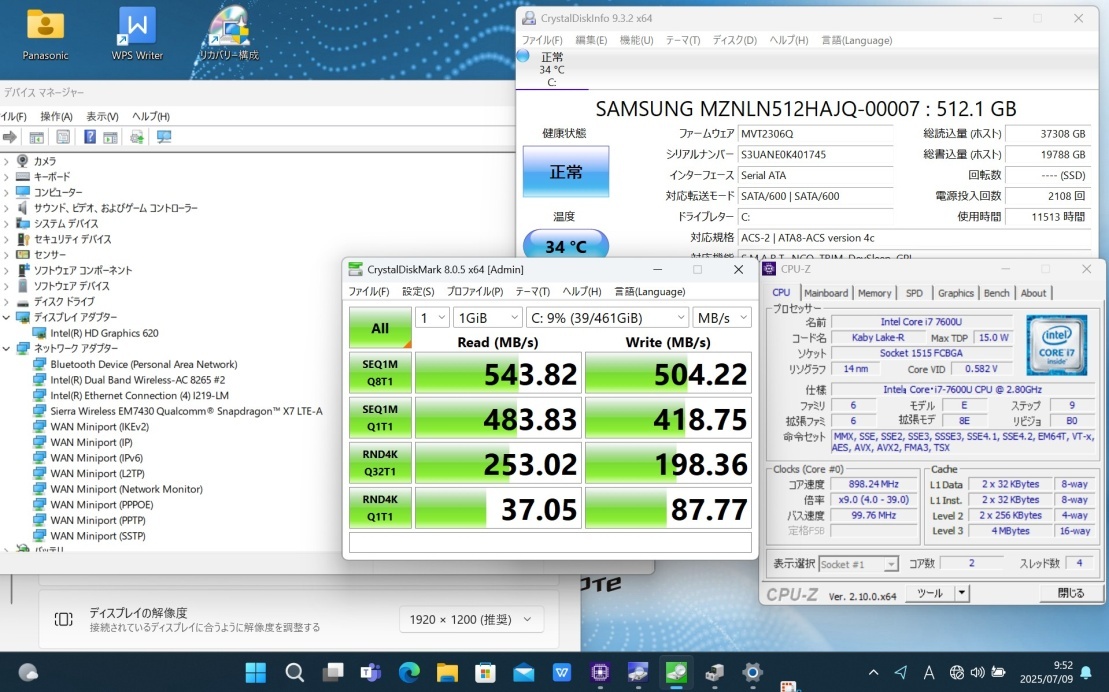This screenshot has width=1109, height=692.
Task: Open taskbar Search
Action: click(294, 672)
